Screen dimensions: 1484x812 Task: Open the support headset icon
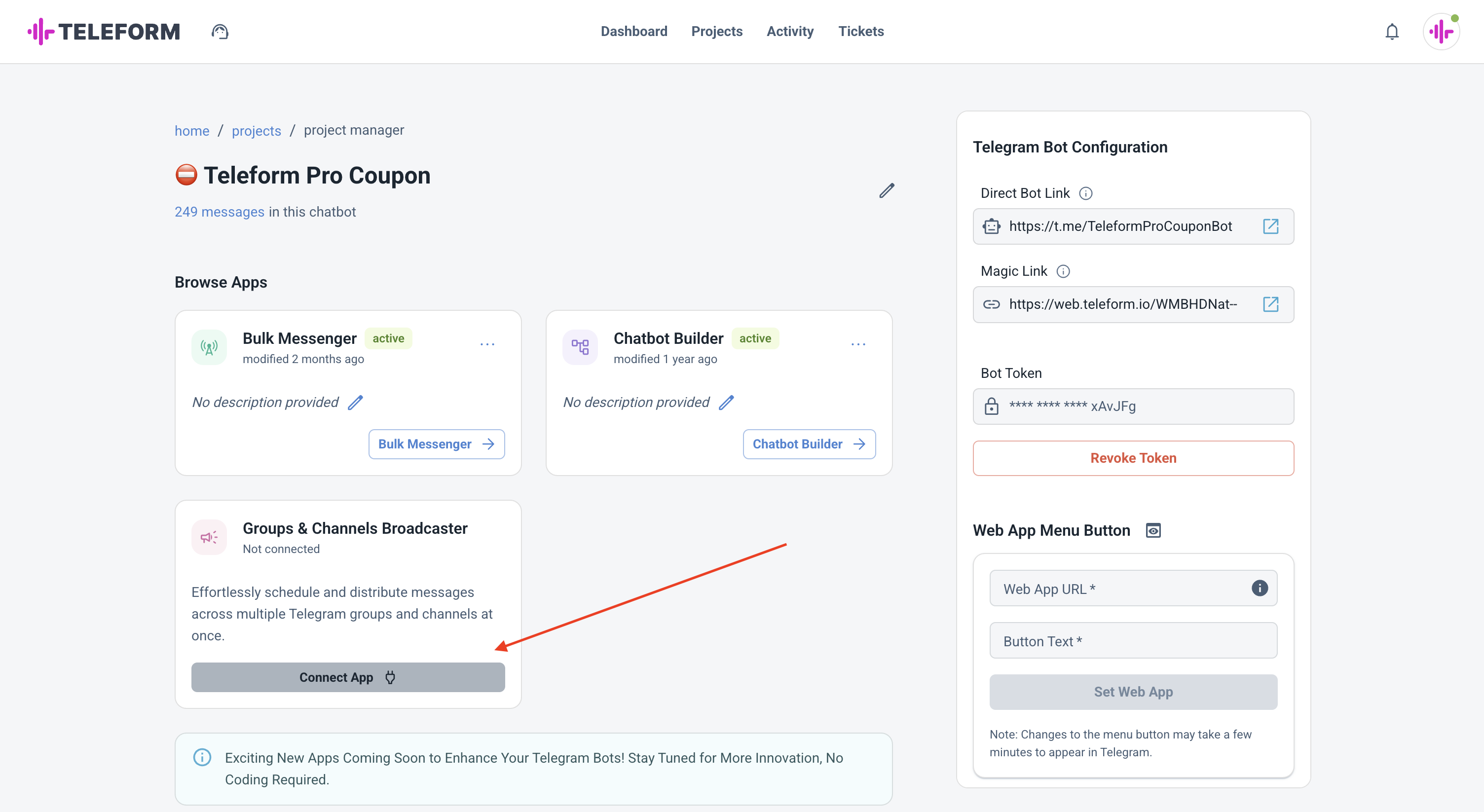(220, 32)
